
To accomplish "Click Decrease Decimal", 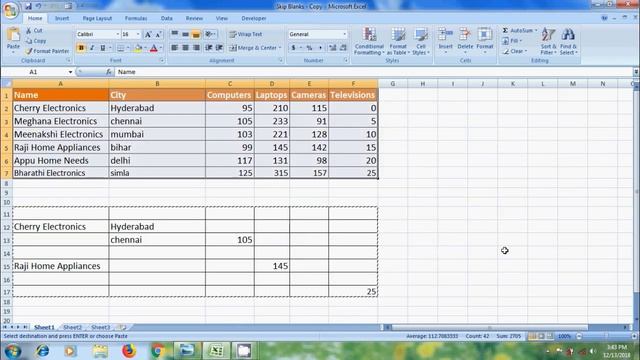I will [x=343, y=48].
